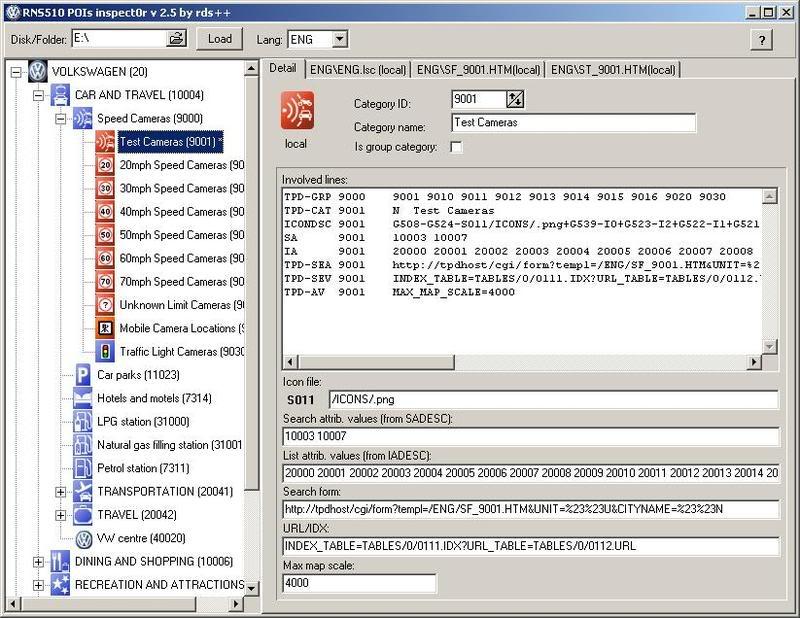Click the URL/IDX field
The width and height of the screenshot is (800, 618).
[x=531, y=546]
